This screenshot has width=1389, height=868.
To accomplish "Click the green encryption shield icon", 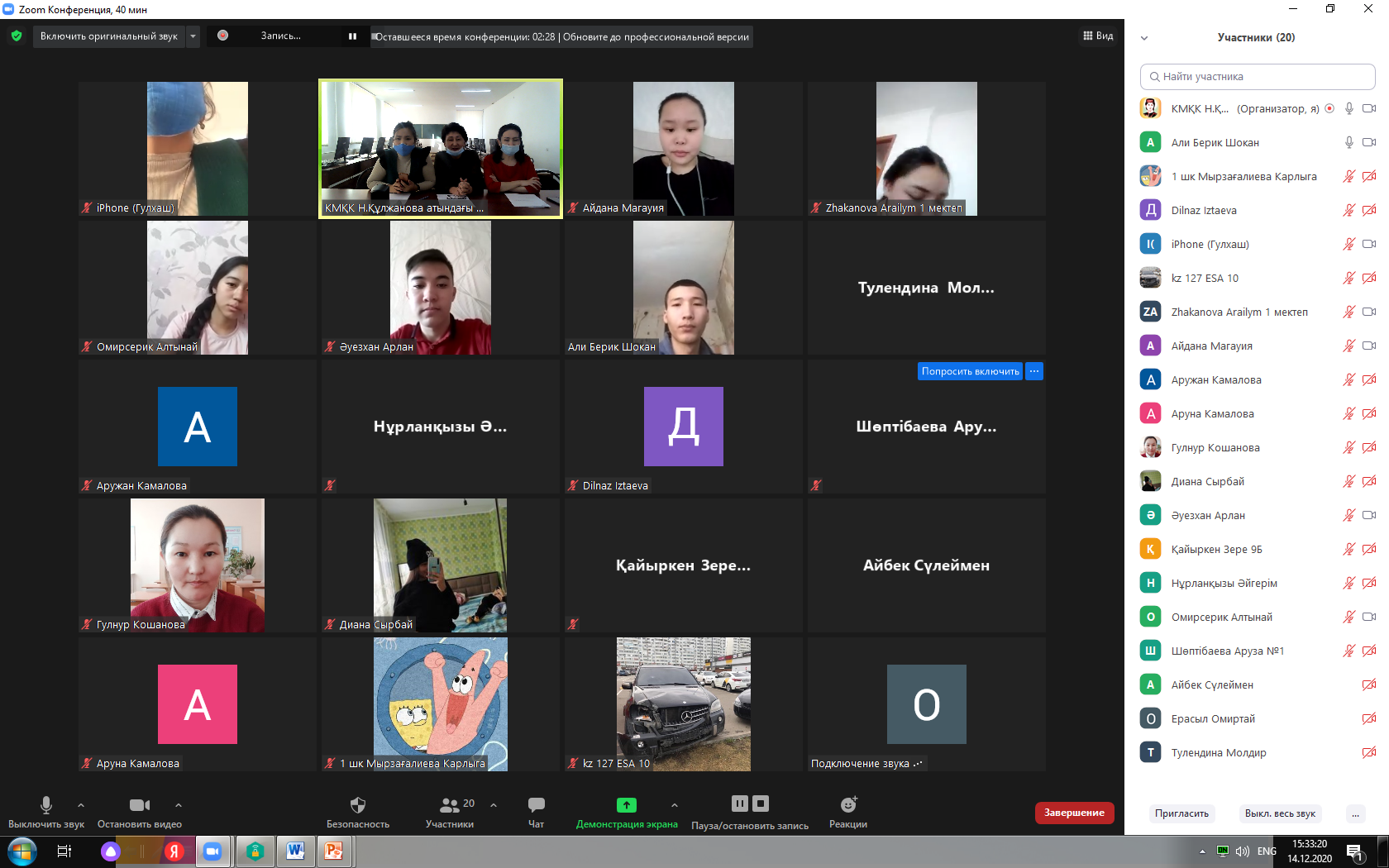I will 17,36.
